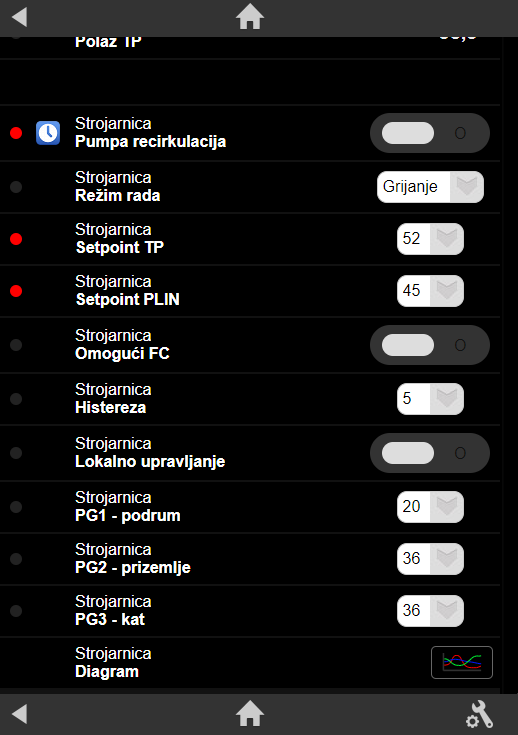Open the Strojarnica Diagram chart icon
518x735 pixels.
pyautogui.click(x=462, y=662)
